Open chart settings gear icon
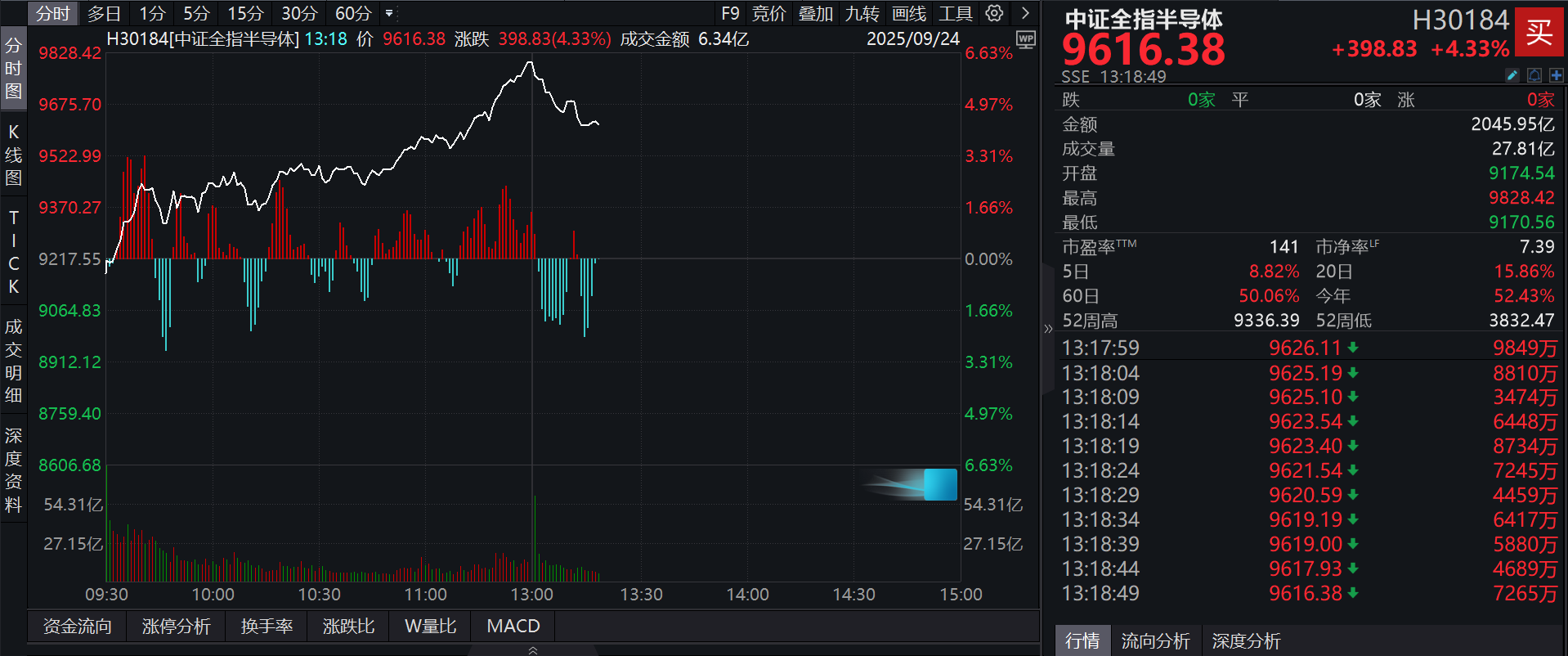The width and height of the screenshot is (1568, 656). tap(994, 13)
